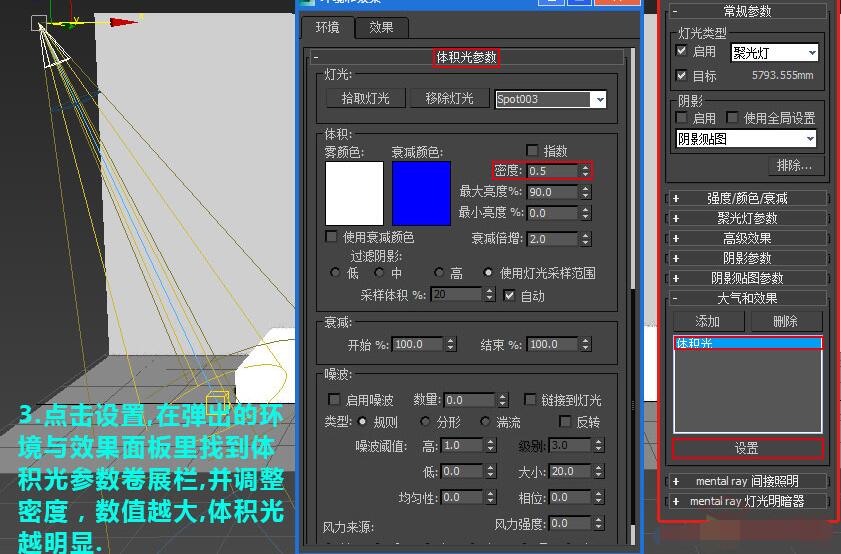Select 体积光 in the effects list
Viewport: 841px width, 554px height.
click(x=748, y=343)
